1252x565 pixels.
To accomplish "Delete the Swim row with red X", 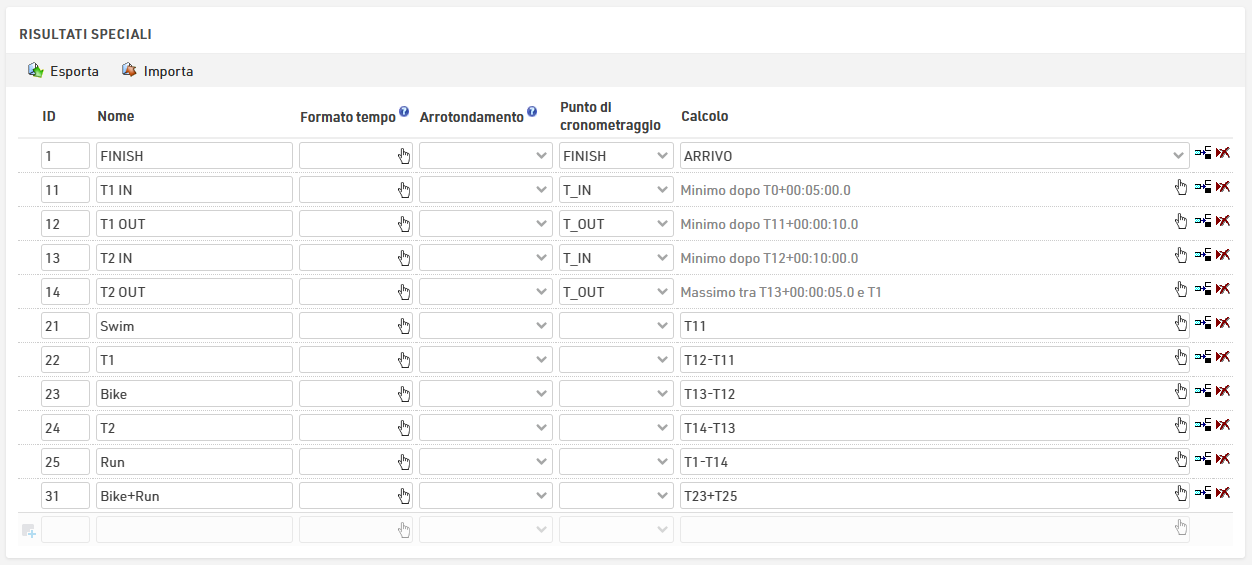I will click(x=1222, y=323).
